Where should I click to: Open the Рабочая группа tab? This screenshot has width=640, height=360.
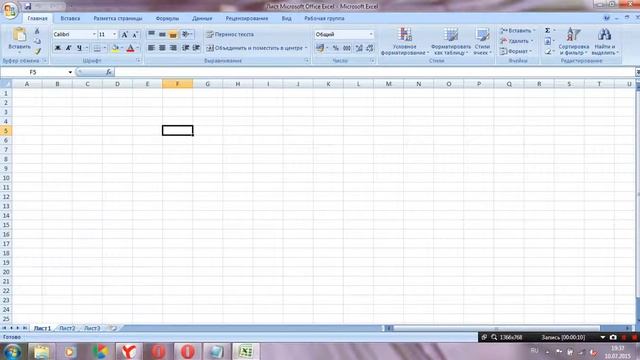(324, 18)
